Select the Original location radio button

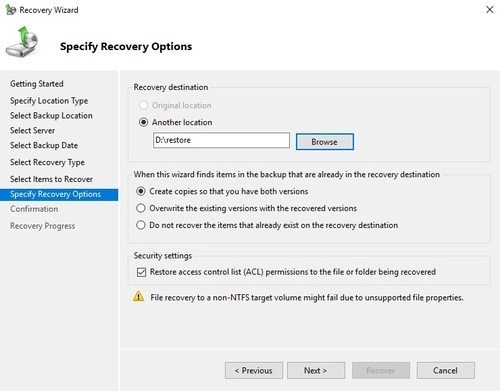click(143, 105)
